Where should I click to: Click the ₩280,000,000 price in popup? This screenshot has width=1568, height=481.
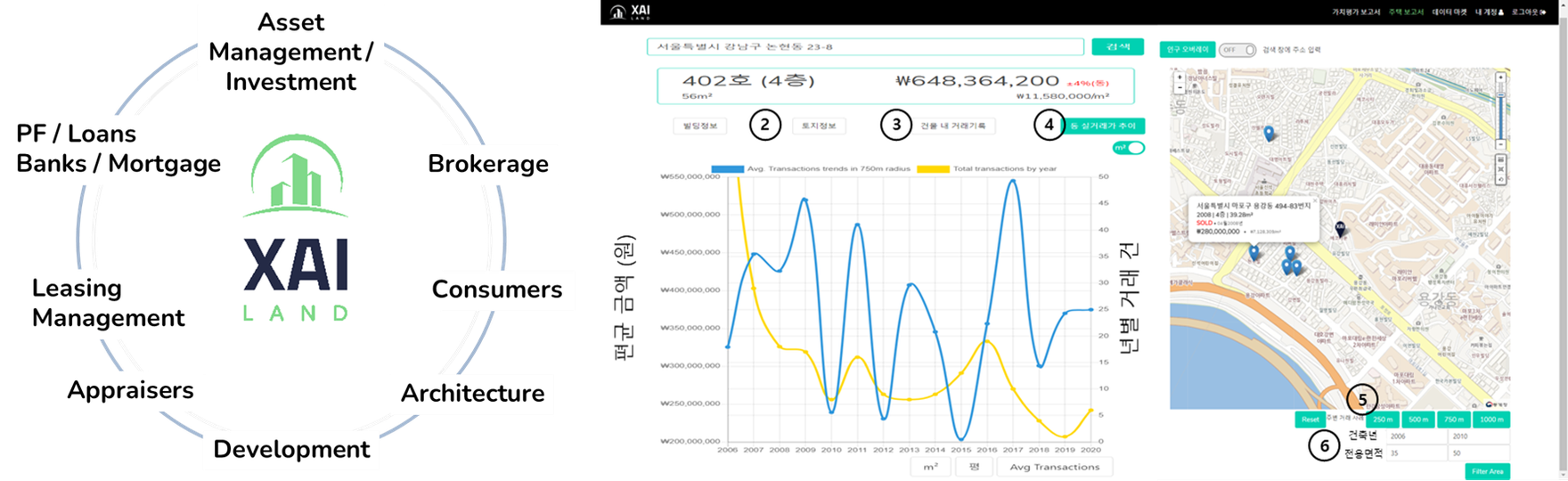click(1218, 232)
